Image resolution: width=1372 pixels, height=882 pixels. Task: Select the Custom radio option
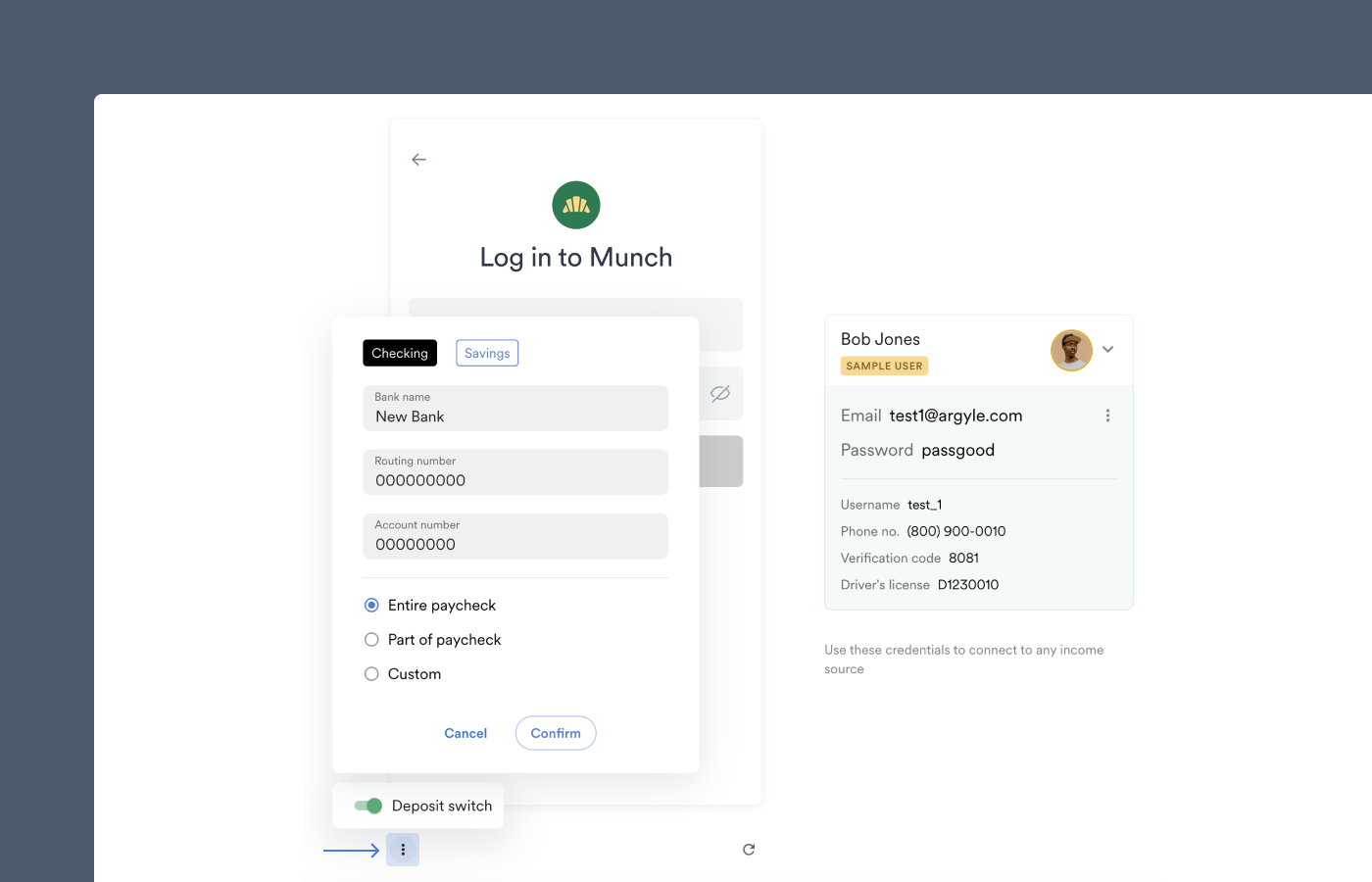(371, 674)
